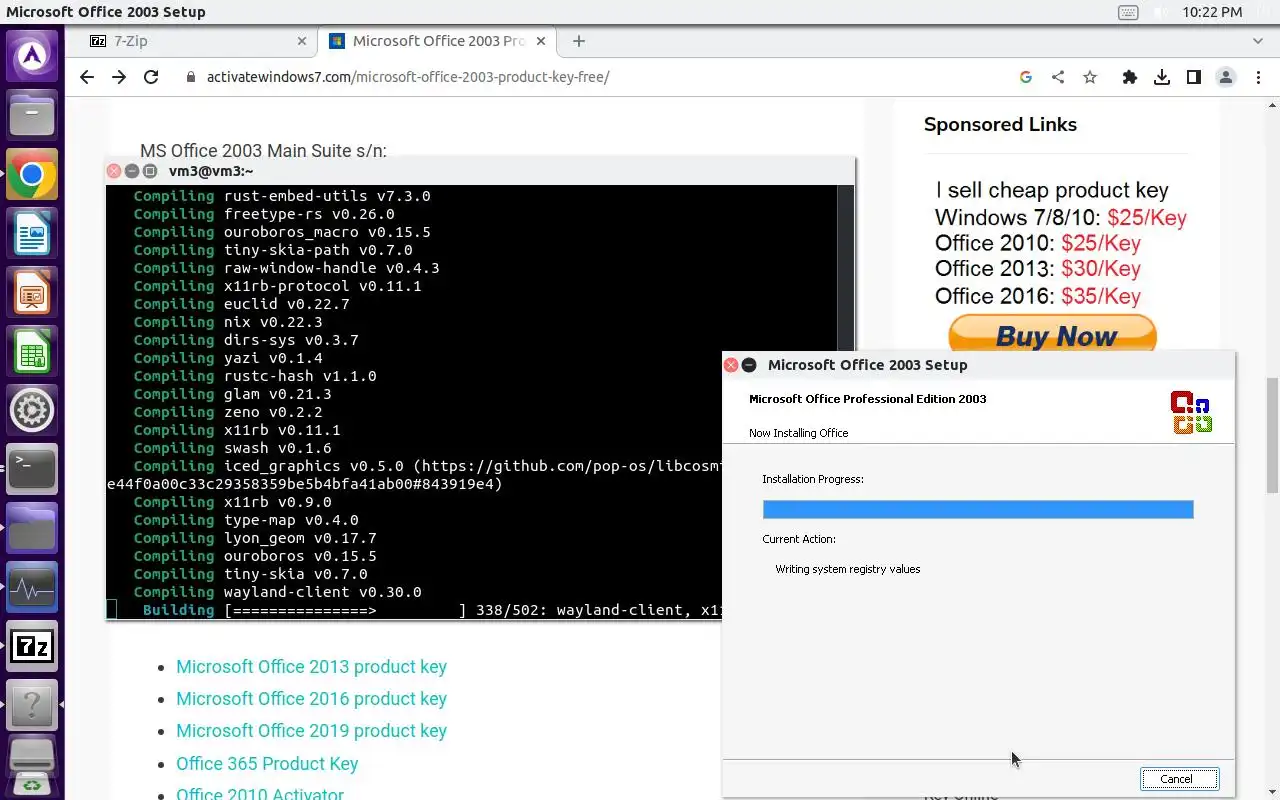Open Microsoft Office 2013 product key link
The image size is (1280, 800).
click(x=311, y=667)
